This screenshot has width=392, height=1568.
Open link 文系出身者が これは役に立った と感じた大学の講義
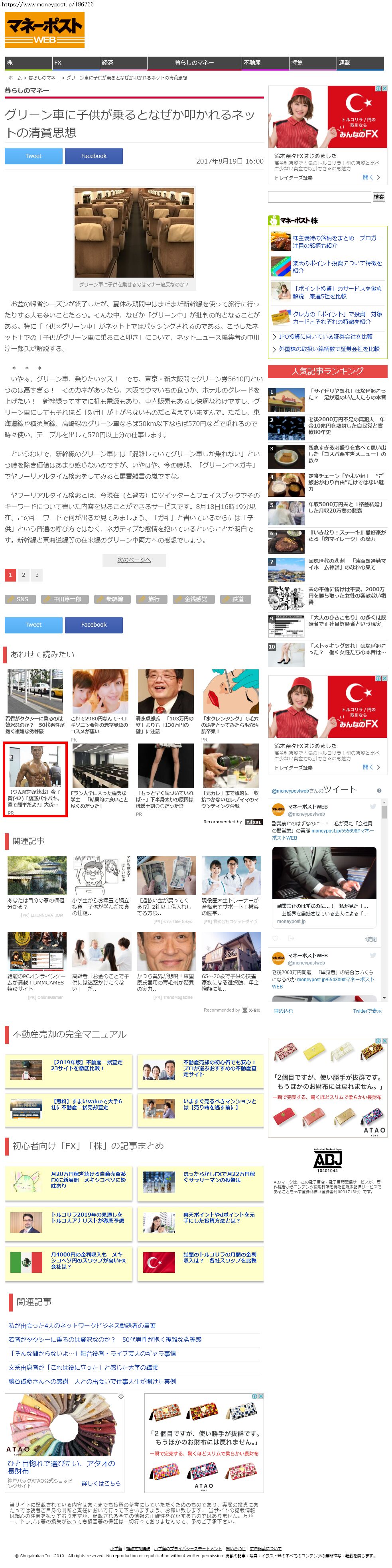[83, 1367]
